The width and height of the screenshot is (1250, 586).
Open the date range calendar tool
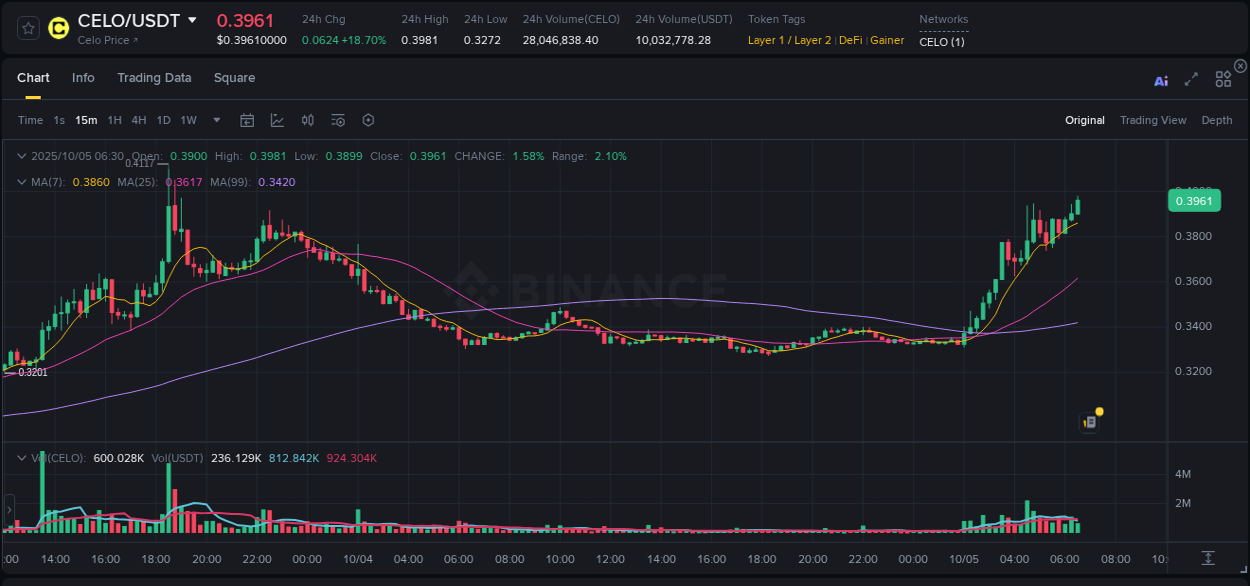click(x=247, y=119)
